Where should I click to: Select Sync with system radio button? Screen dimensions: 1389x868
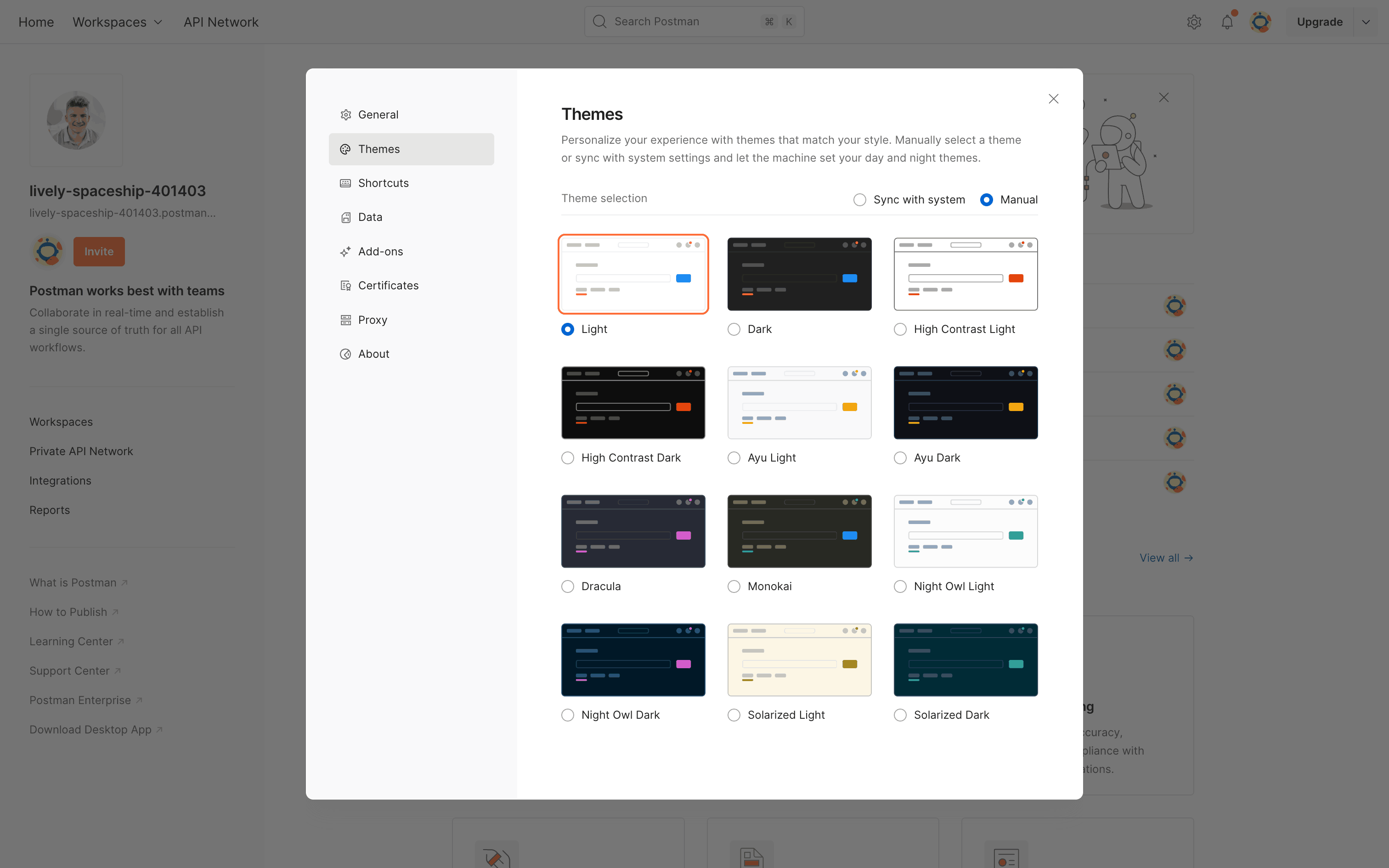pos(859,200)
